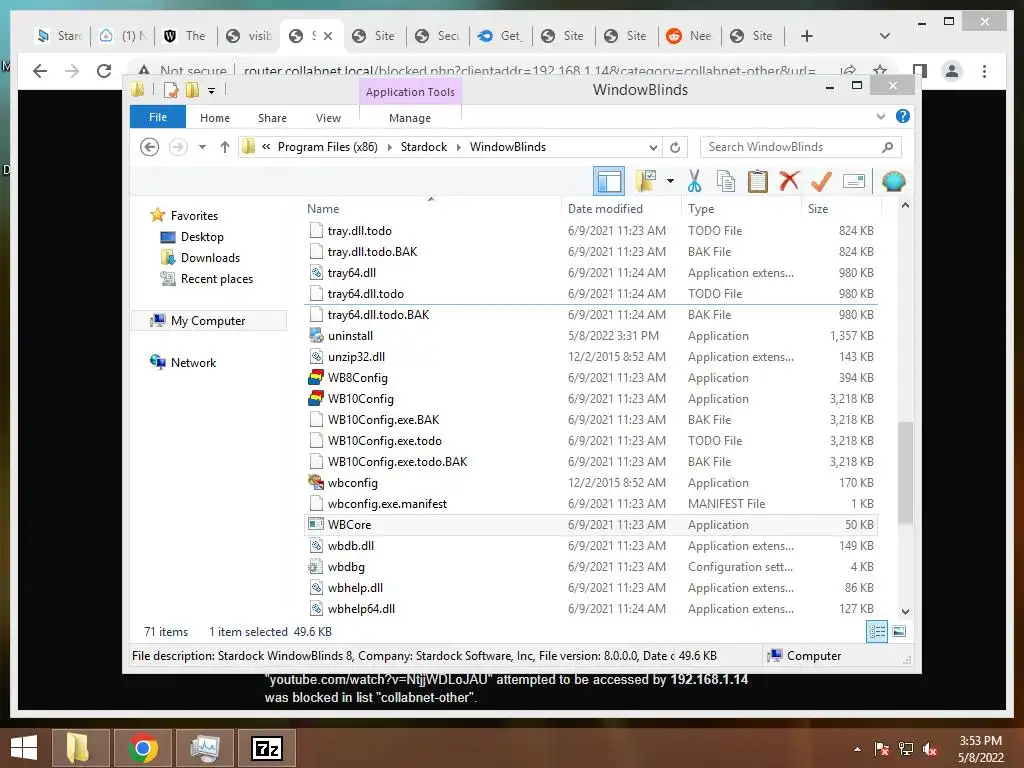Viewport: 1024px width, 768px height.
Task: Go back with Explorer back arrow
Action: pyautogui.click(x=150, y=147)
